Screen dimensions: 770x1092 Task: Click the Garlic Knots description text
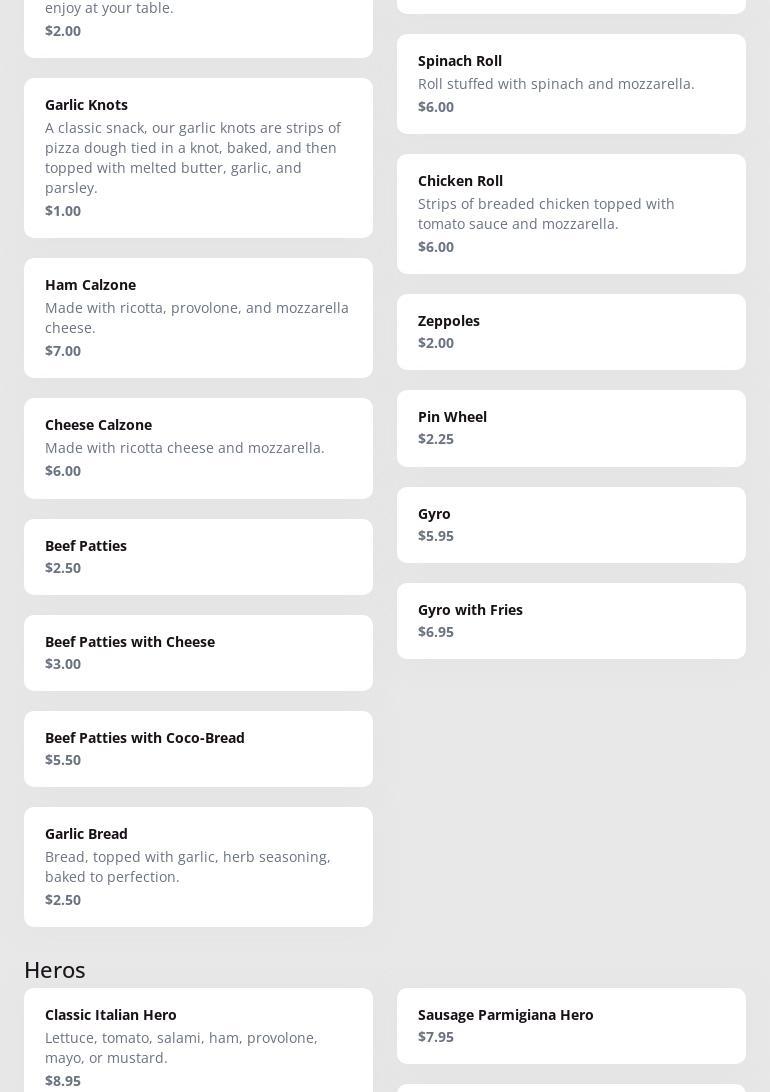pos(193,158)
